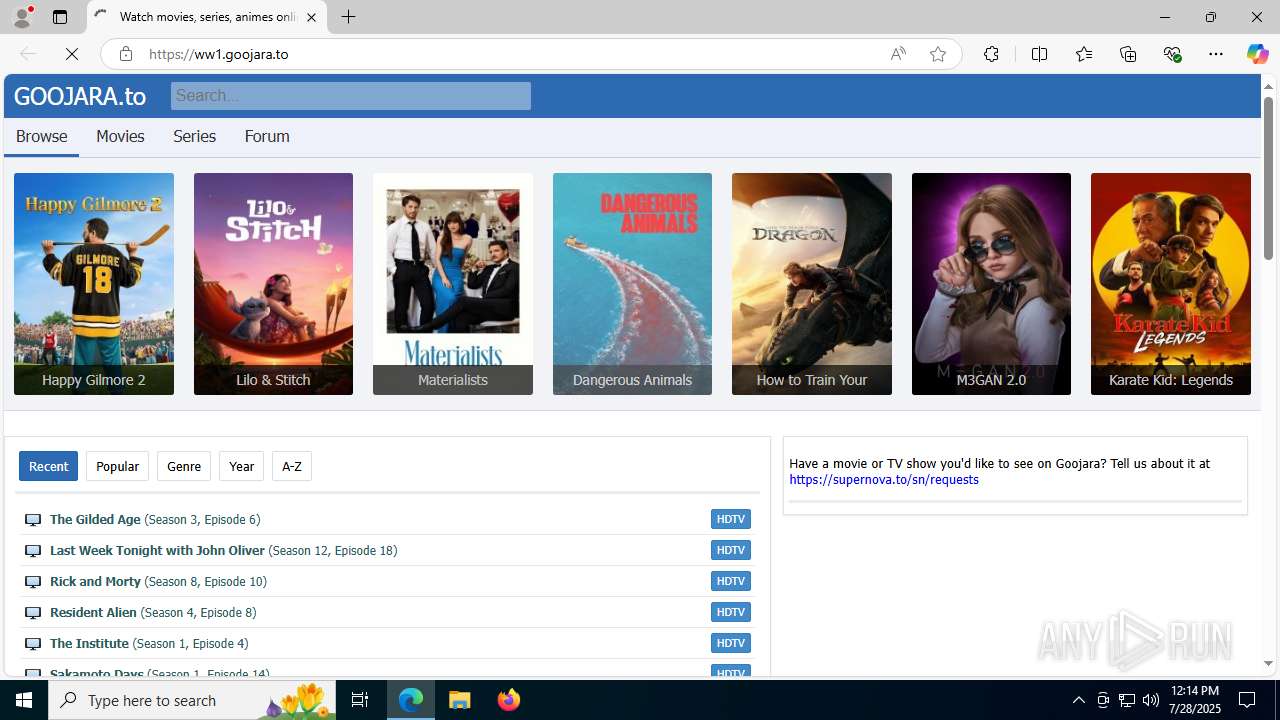Open the Copilot sidebar icon
Image resolution: width=1280 pixels, height=720 pixels.
1257,54
